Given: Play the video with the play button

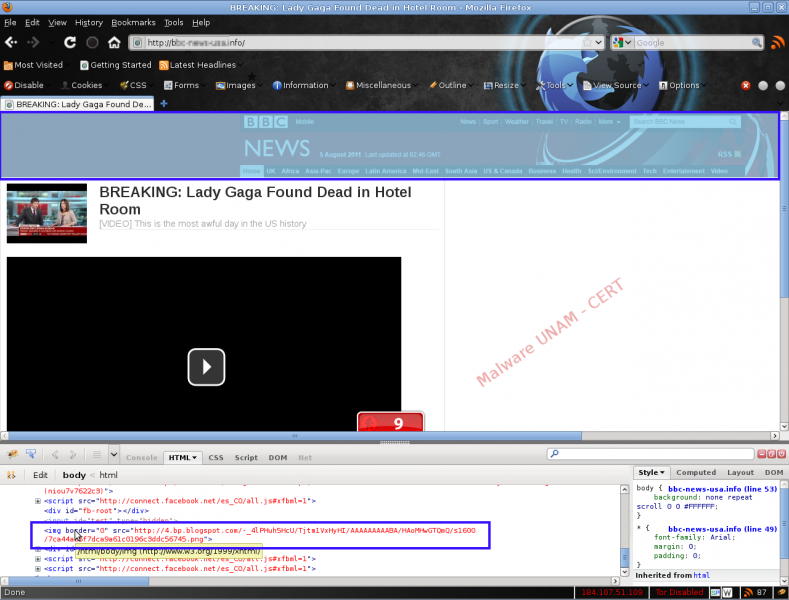Looking at the screenshot, I should [x=206, y=367].
